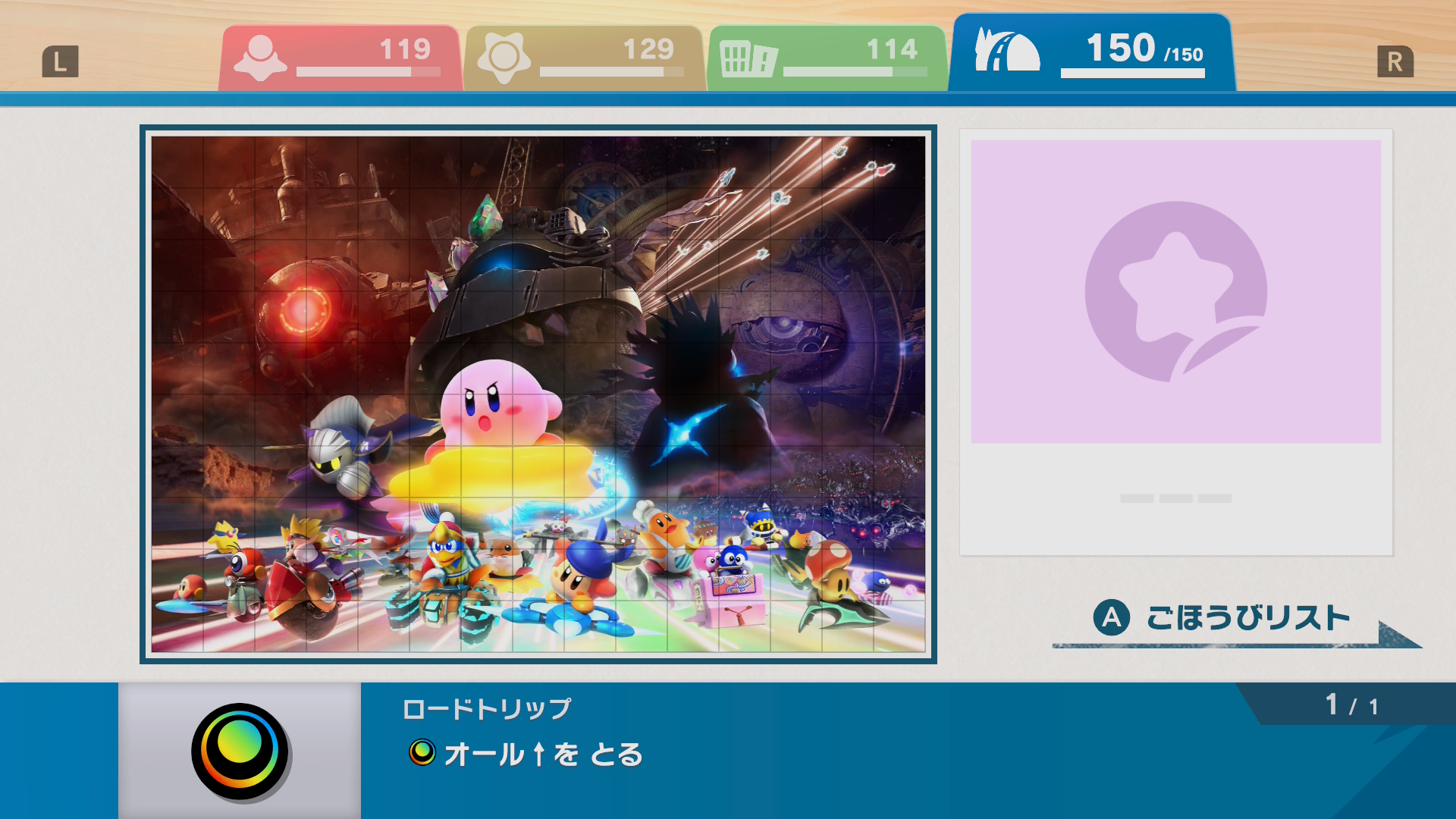Click the arrow tip after ごほうびリスト
The width and height of the screenshot is (1456, 819).
[x=1399, y=635]
